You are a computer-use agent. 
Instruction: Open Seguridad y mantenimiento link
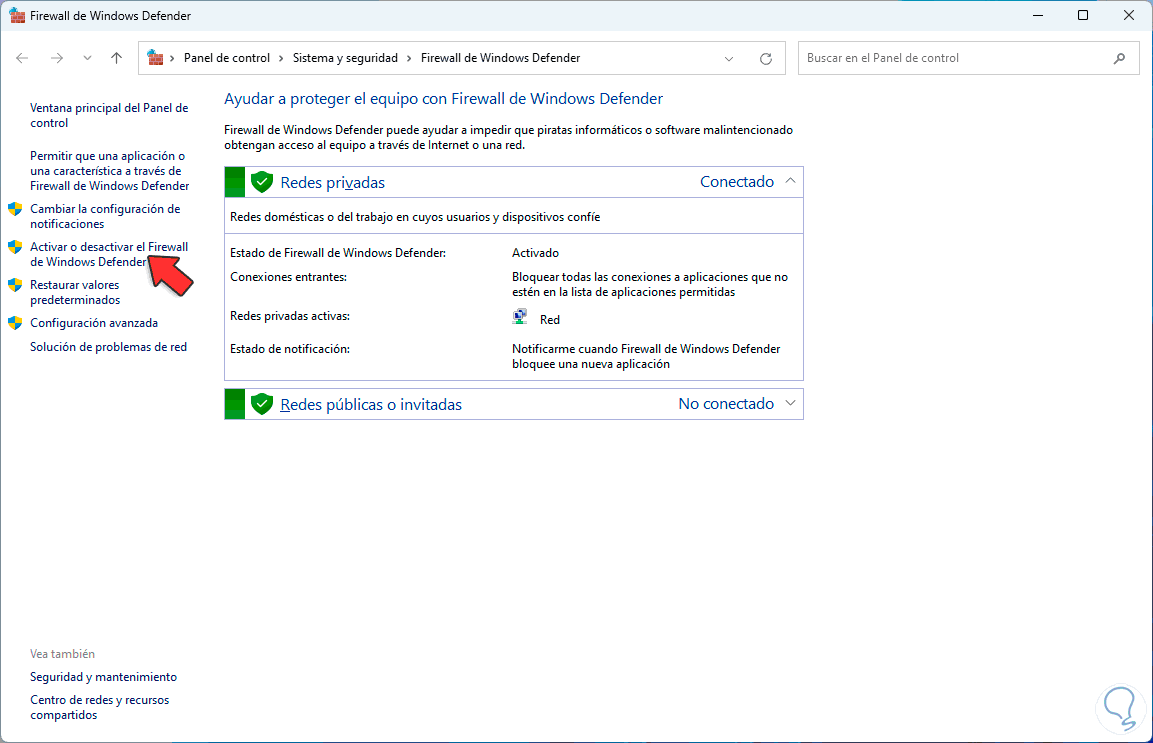(104, 677)
